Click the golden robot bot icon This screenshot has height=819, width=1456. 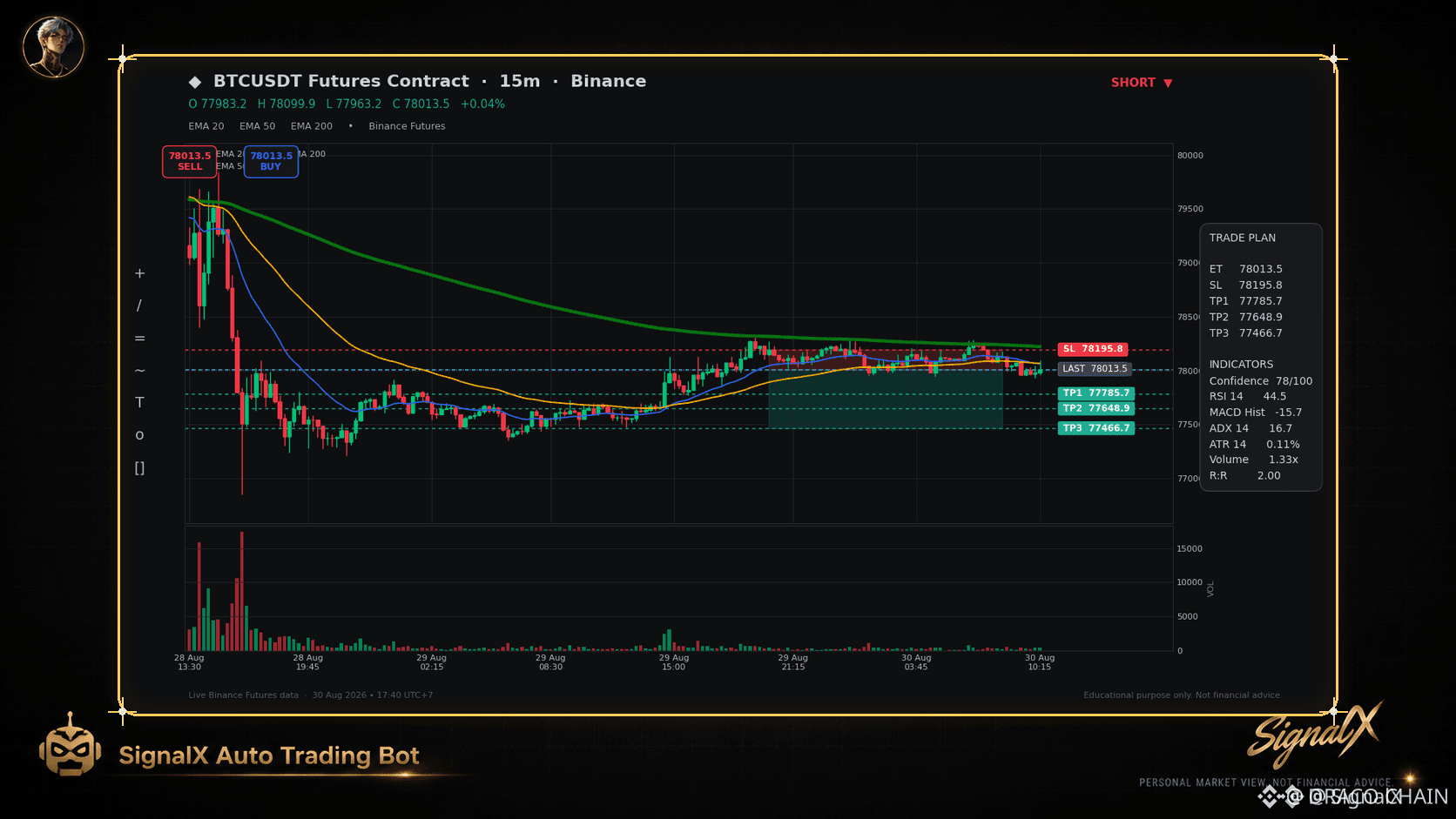[70, 745]
